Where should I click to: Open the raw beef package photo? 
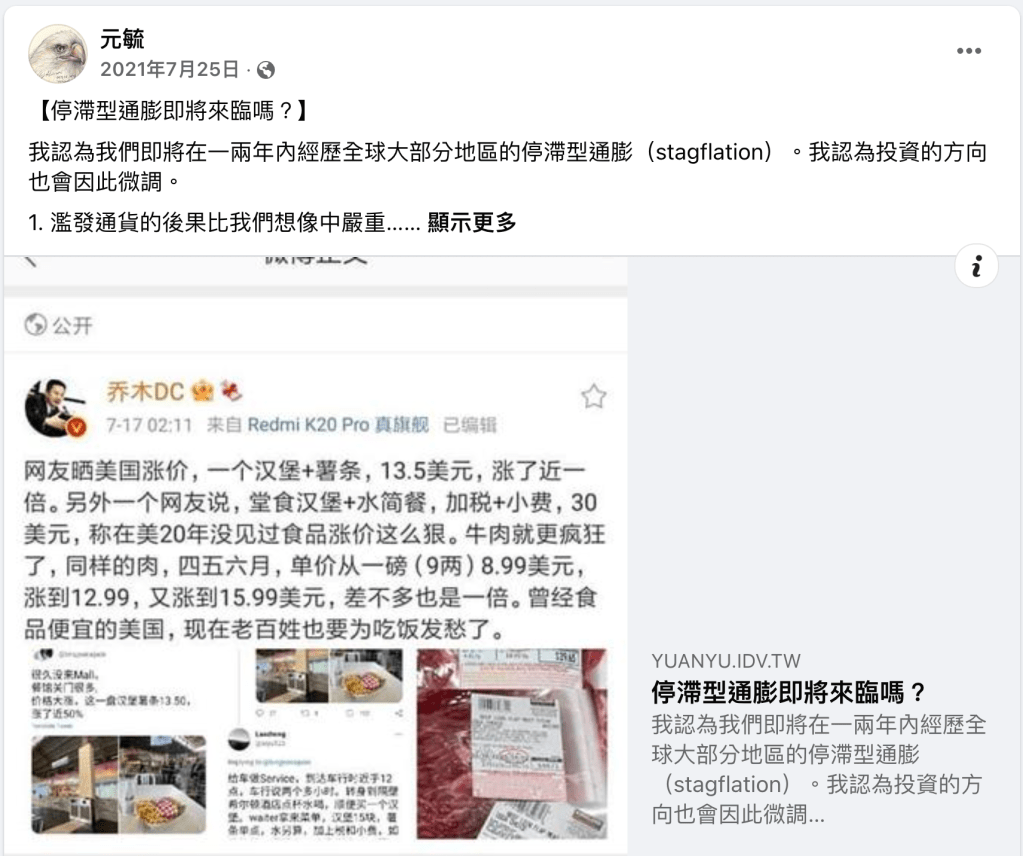tap(512, 744)
